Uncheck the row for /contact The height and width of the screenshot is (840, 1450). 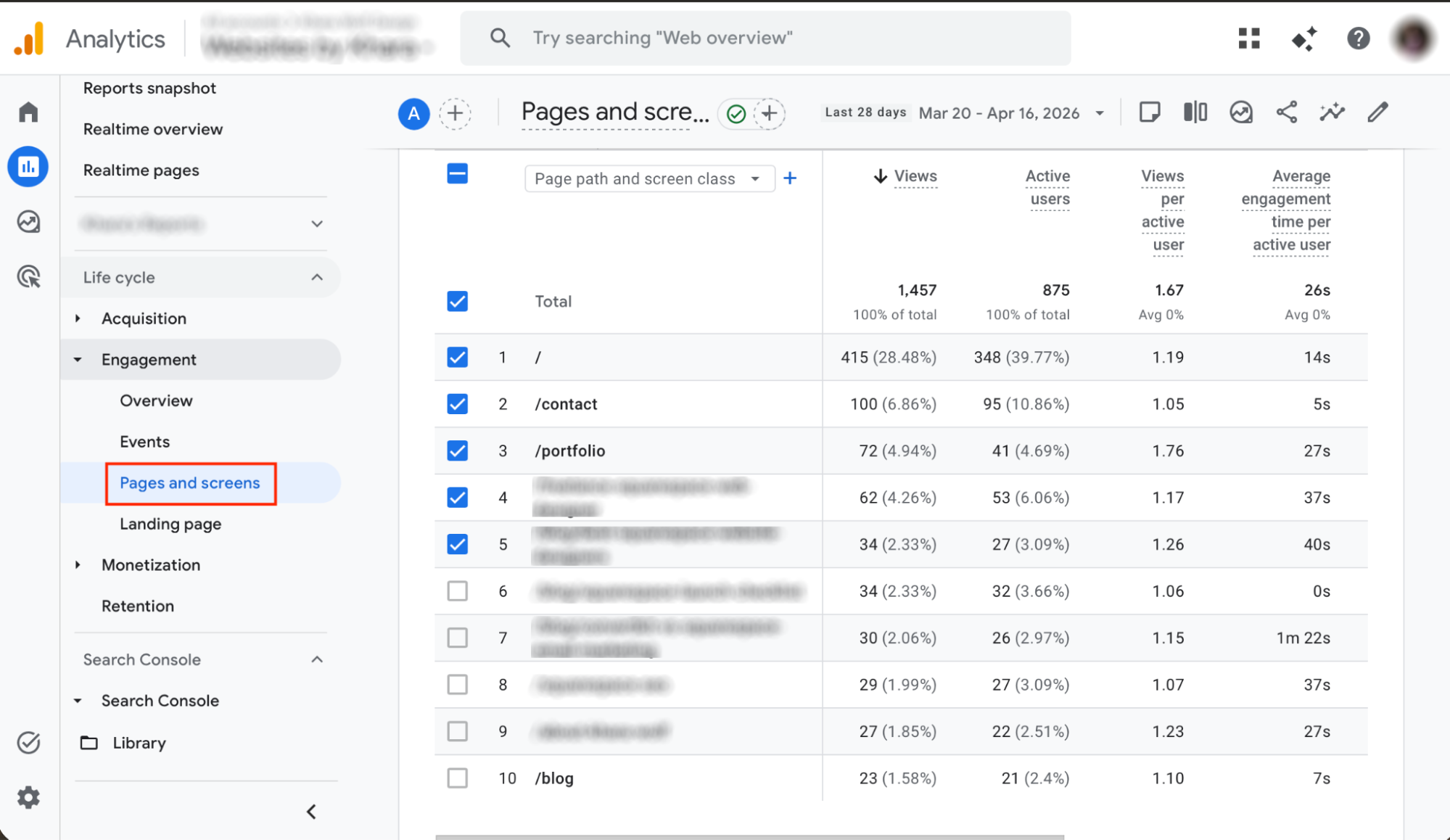tap(457, 404)
